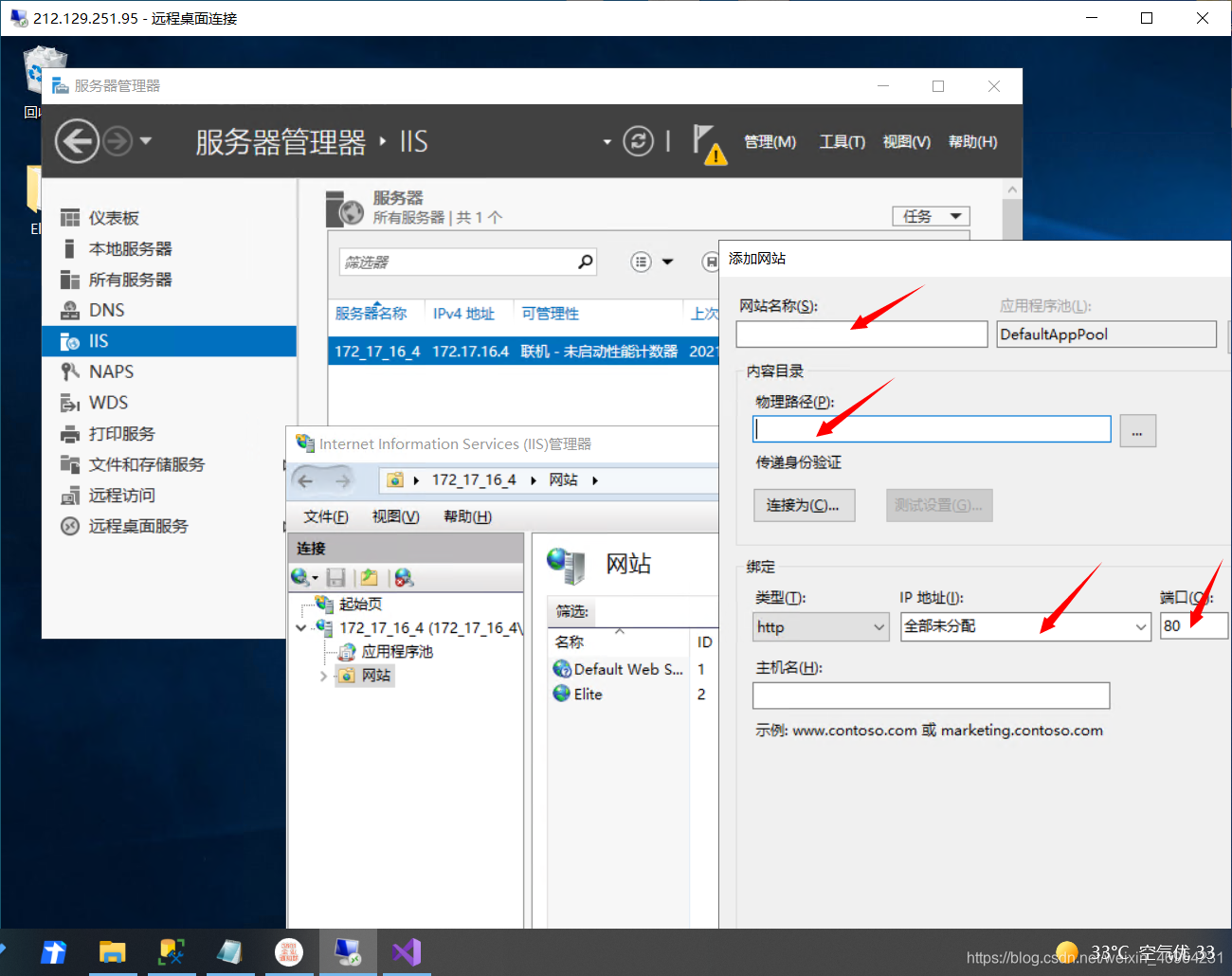The width and height of the screenshot is (1232, 976).
Task: Click the 网站名称 input field
Action: click(861, 334)
